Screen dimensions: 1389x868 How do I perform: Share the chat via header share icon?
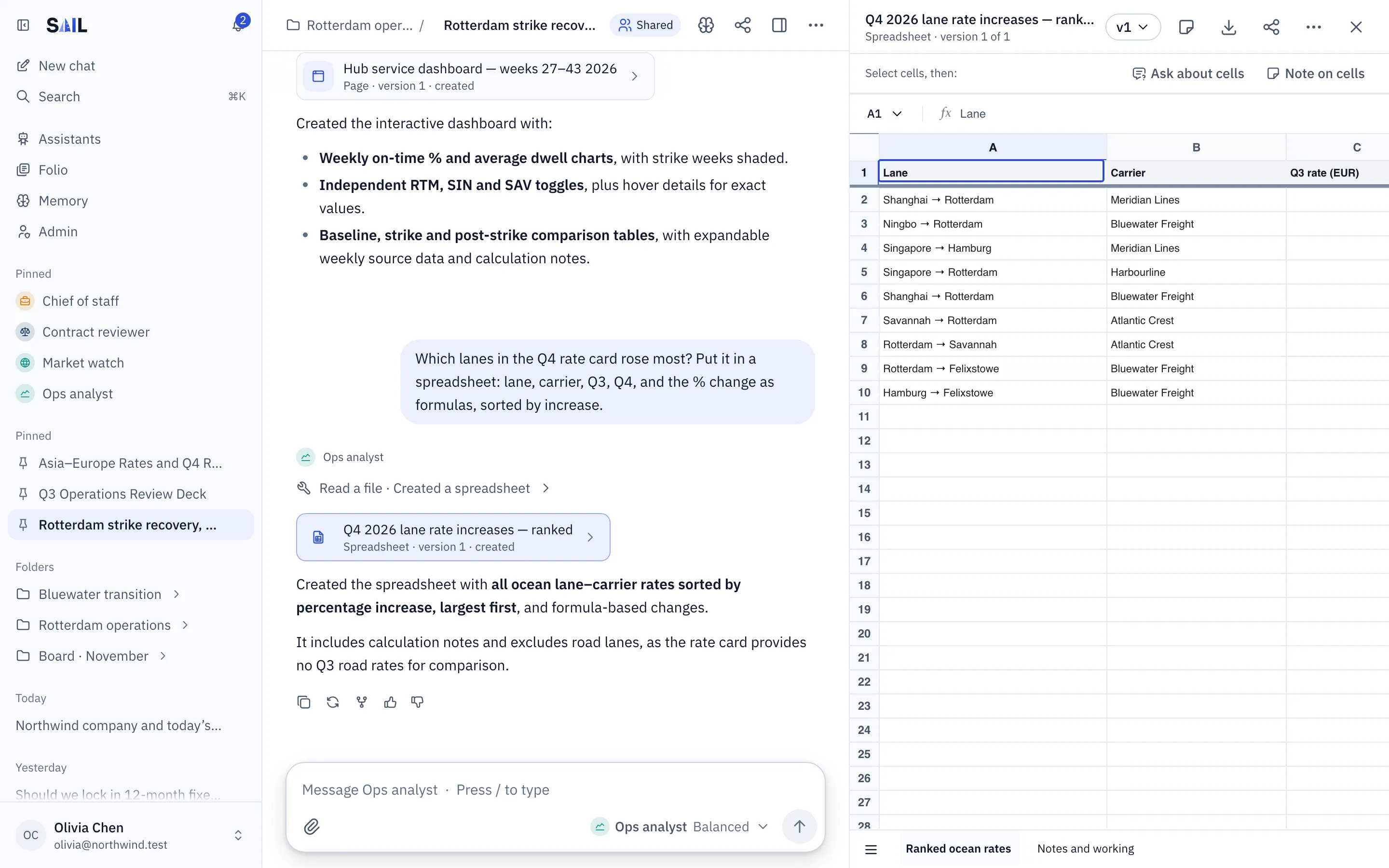click(743, 25)
